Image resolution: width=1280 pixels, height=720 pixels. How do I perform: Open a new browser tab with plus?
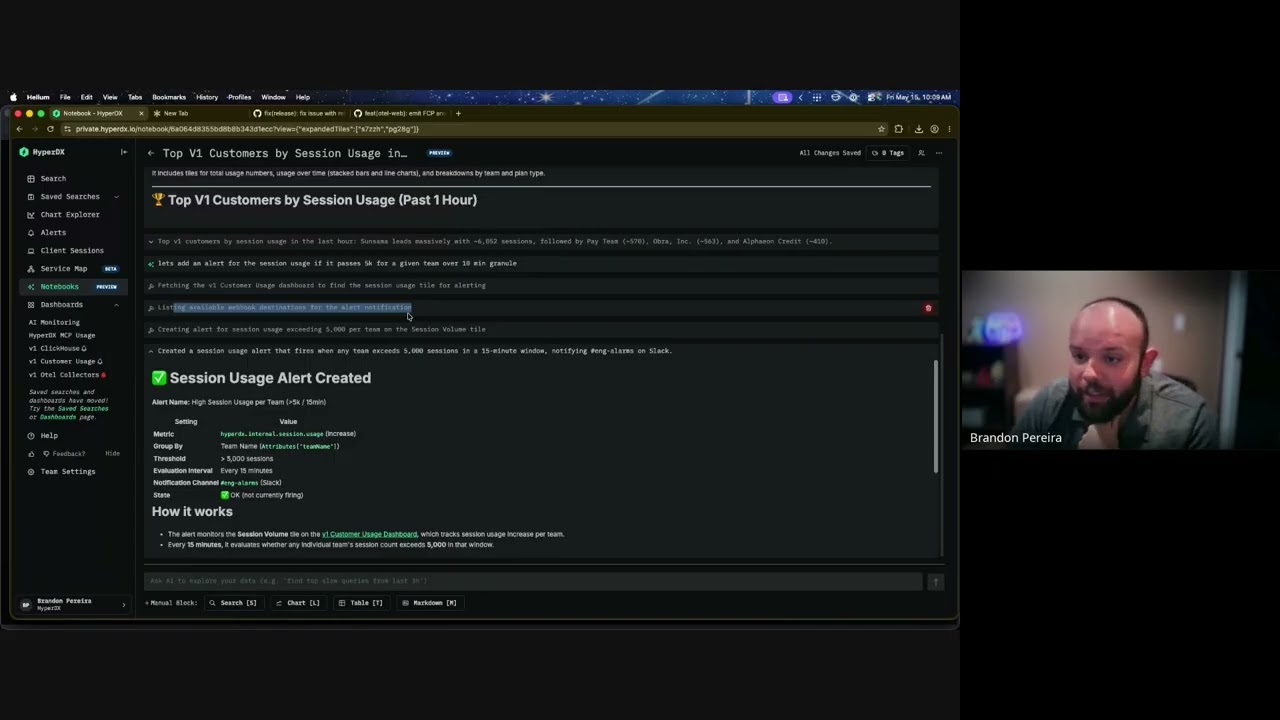click(x=458, y=113)
